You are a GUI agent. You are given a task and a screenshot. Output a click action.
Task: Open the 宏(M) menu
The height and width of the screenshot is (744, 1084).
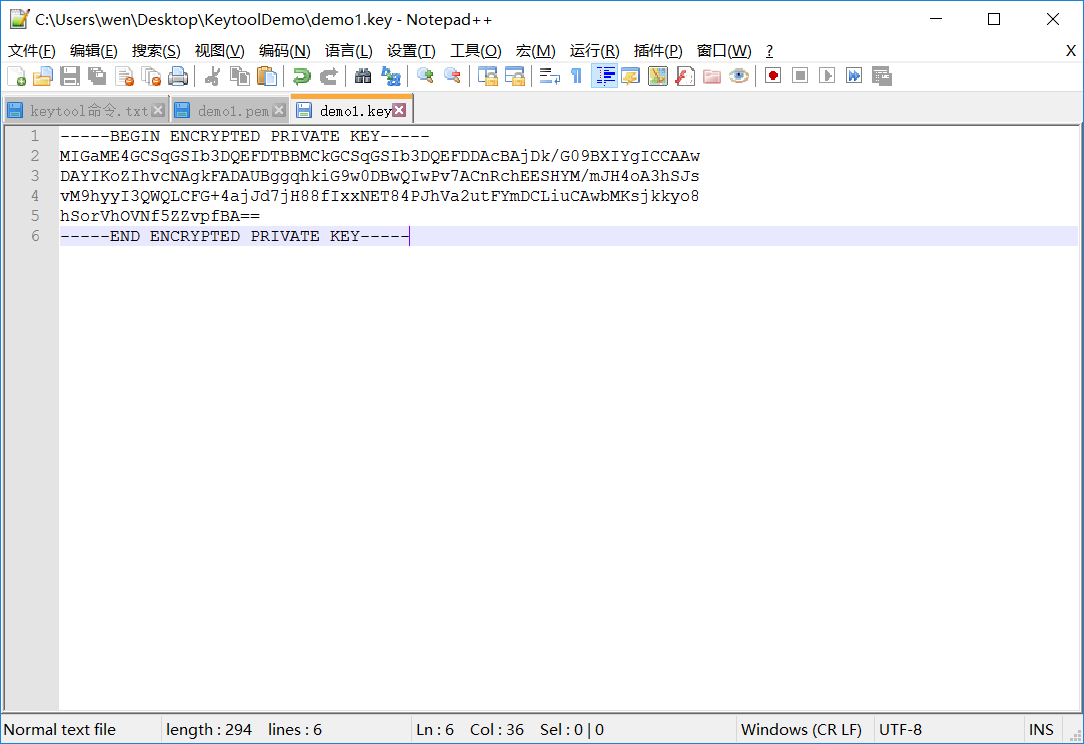(536, 50)
